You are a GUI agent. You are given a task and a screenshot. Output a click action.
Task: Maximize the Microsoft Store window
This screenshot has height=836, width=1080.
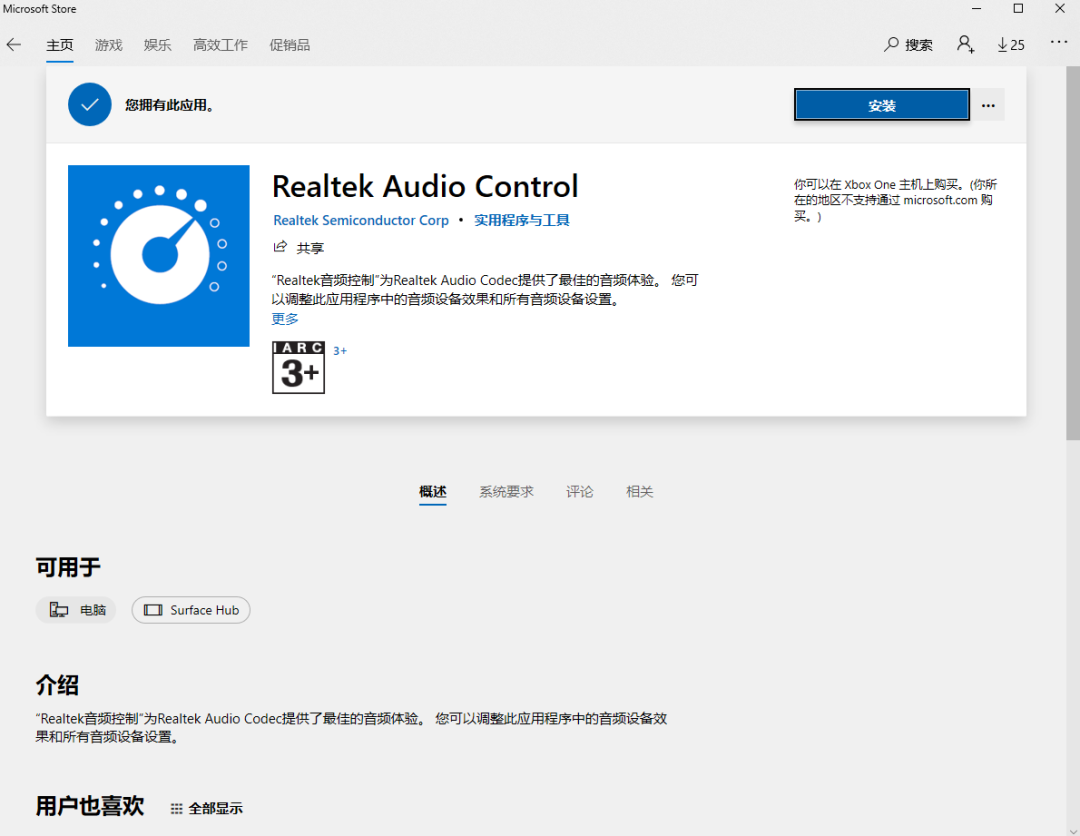coord(1018,9)
